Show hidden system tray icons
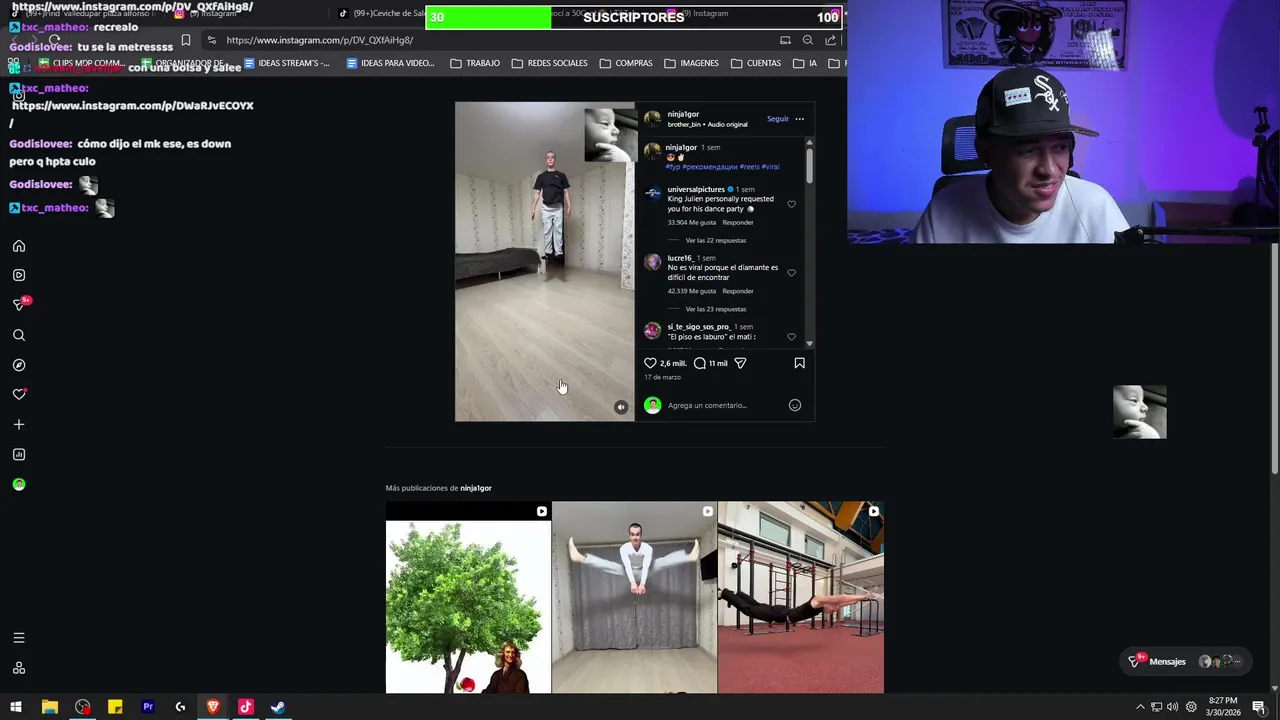The image size is (1280, 720). 1140,707
